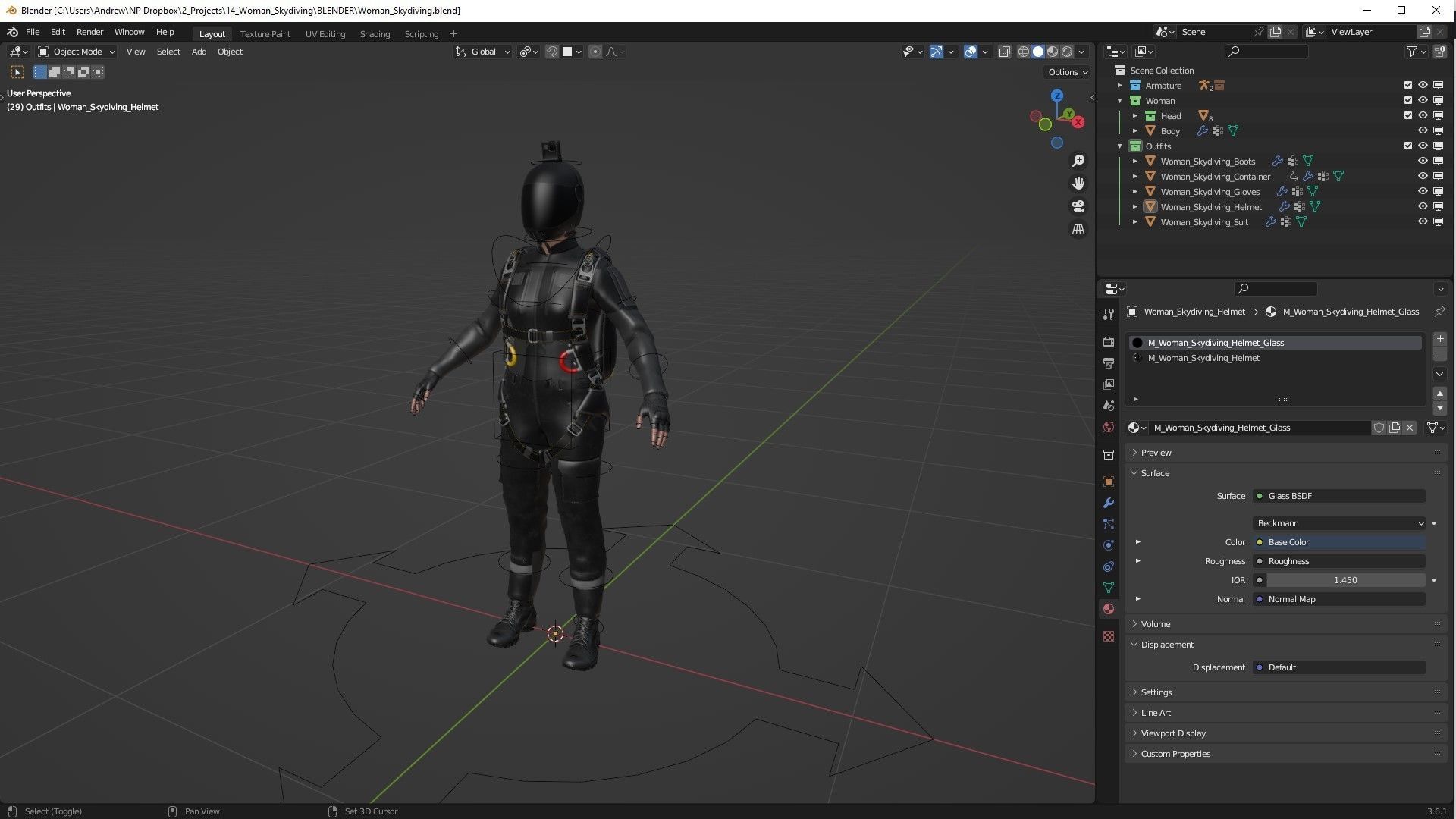Open the World properties tab

[1109, 427]
